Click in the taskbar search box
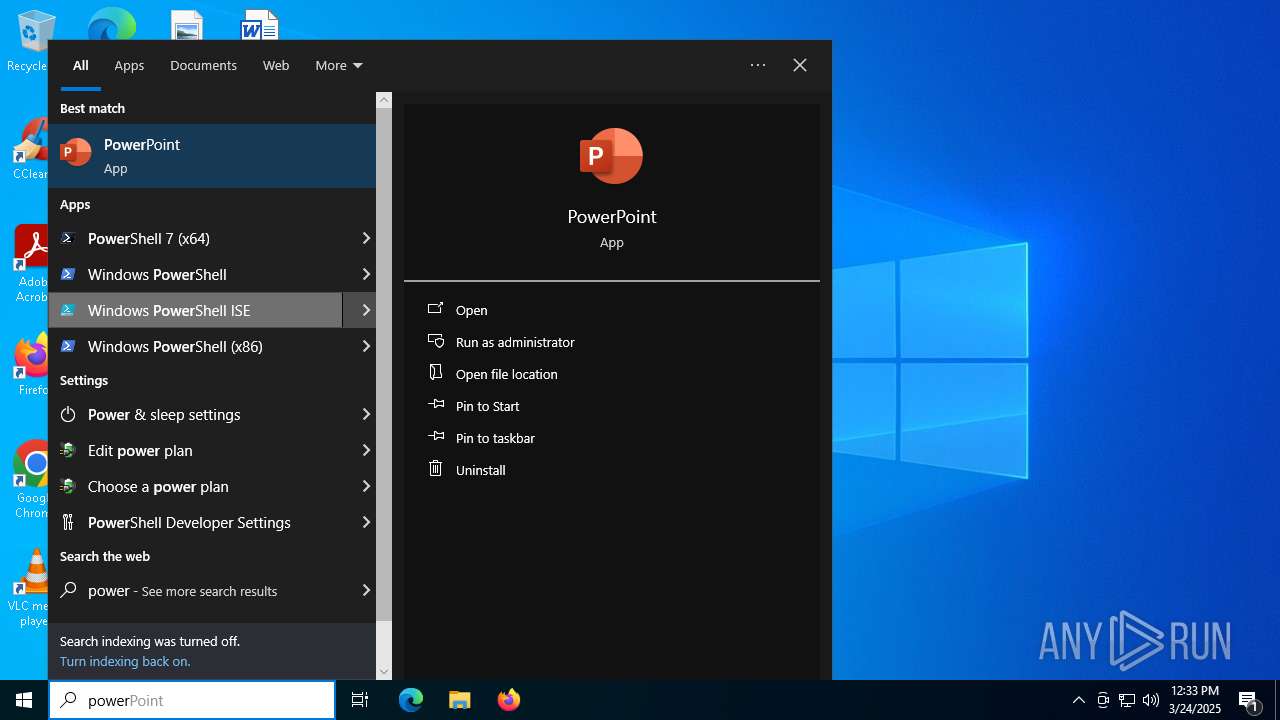 tap(192, 700)
